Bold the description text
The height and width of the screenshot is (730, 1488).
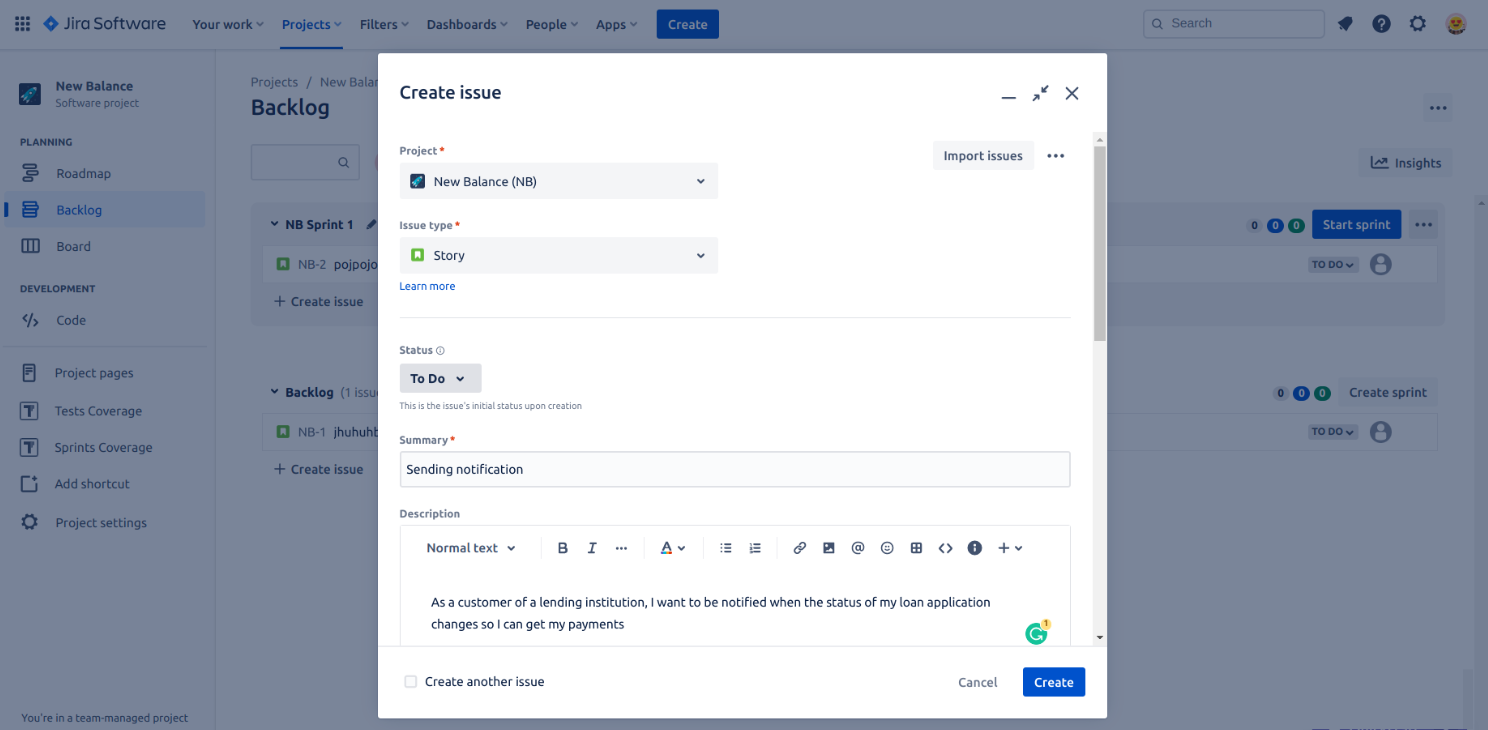563,547
